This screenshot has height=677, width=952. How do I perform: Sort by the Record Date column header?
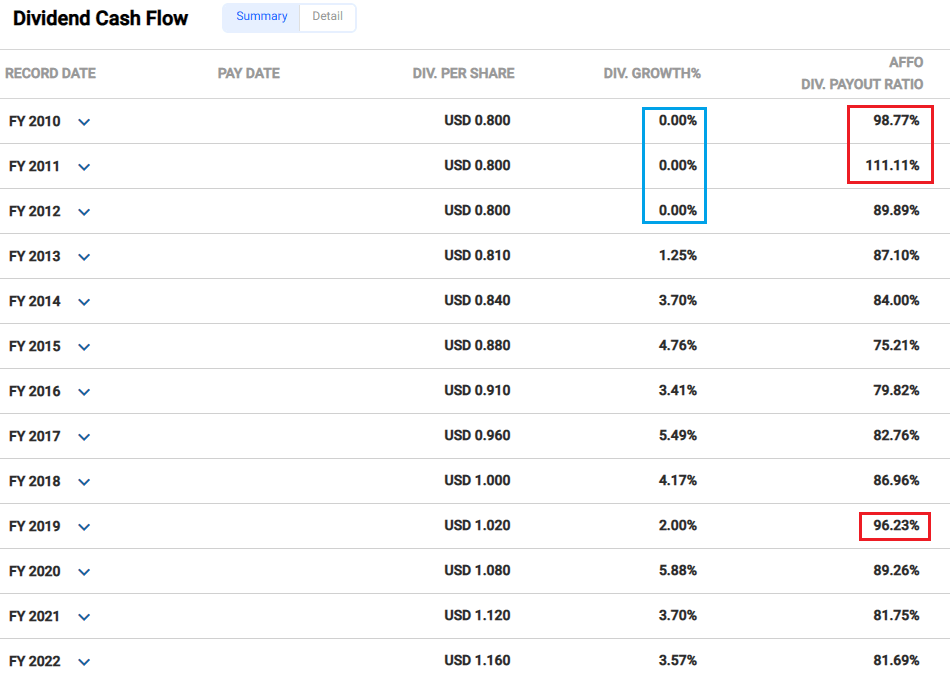coord(50,73)
